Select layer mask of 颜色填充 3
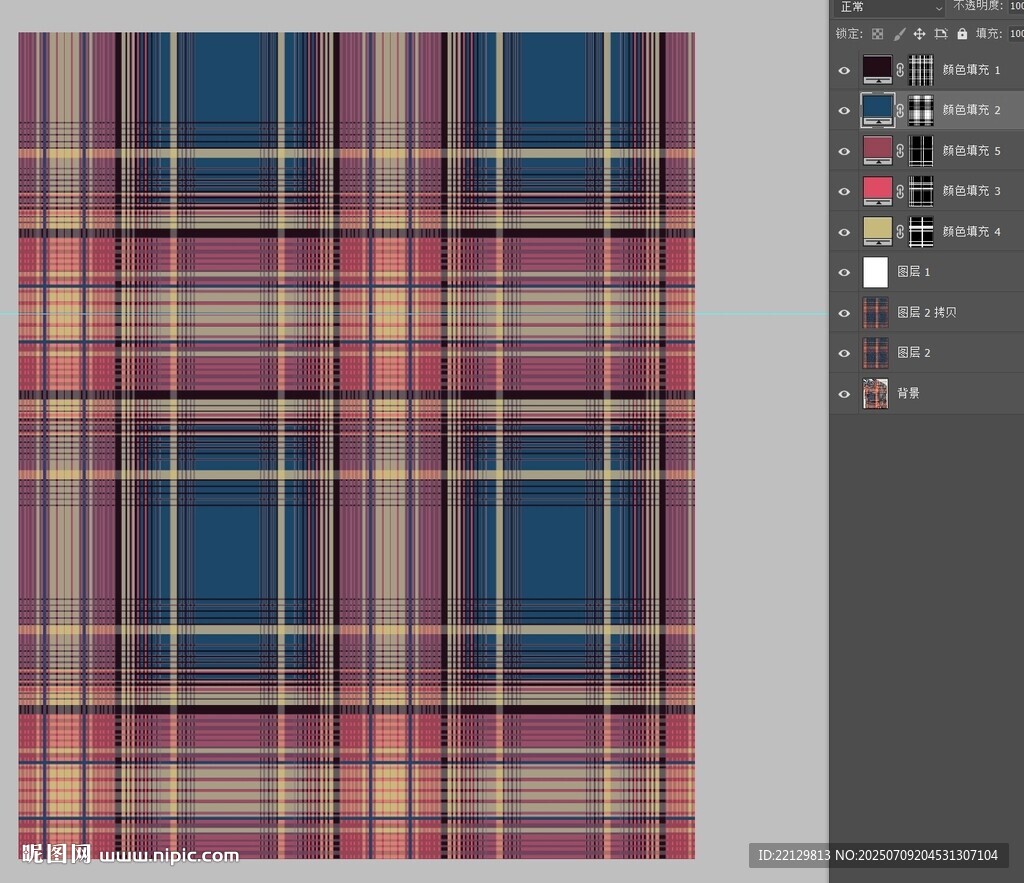The image size is (1024, 883). [x=921, y=191]
